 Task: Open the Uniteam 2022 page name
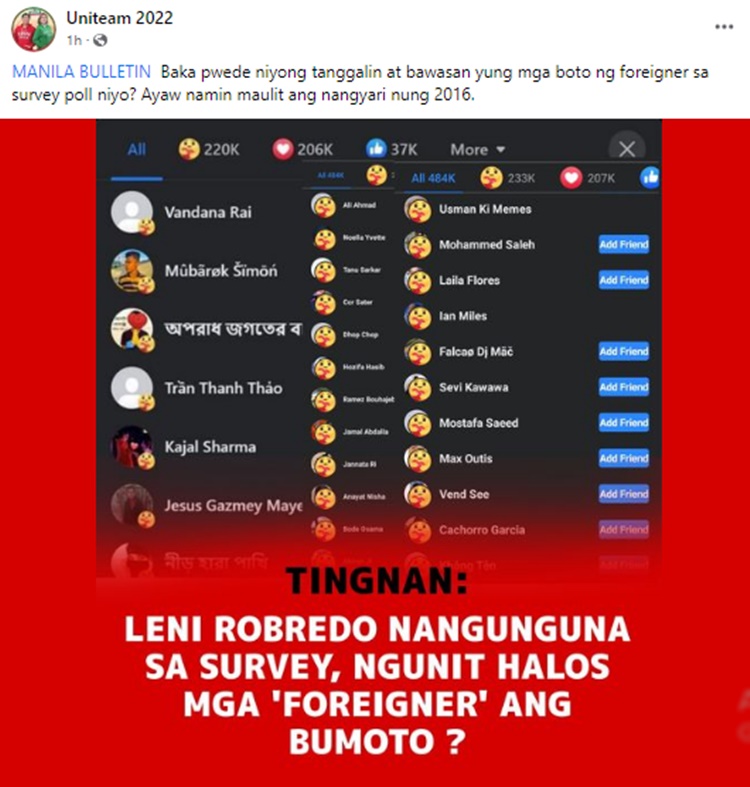tap(119, 18)
